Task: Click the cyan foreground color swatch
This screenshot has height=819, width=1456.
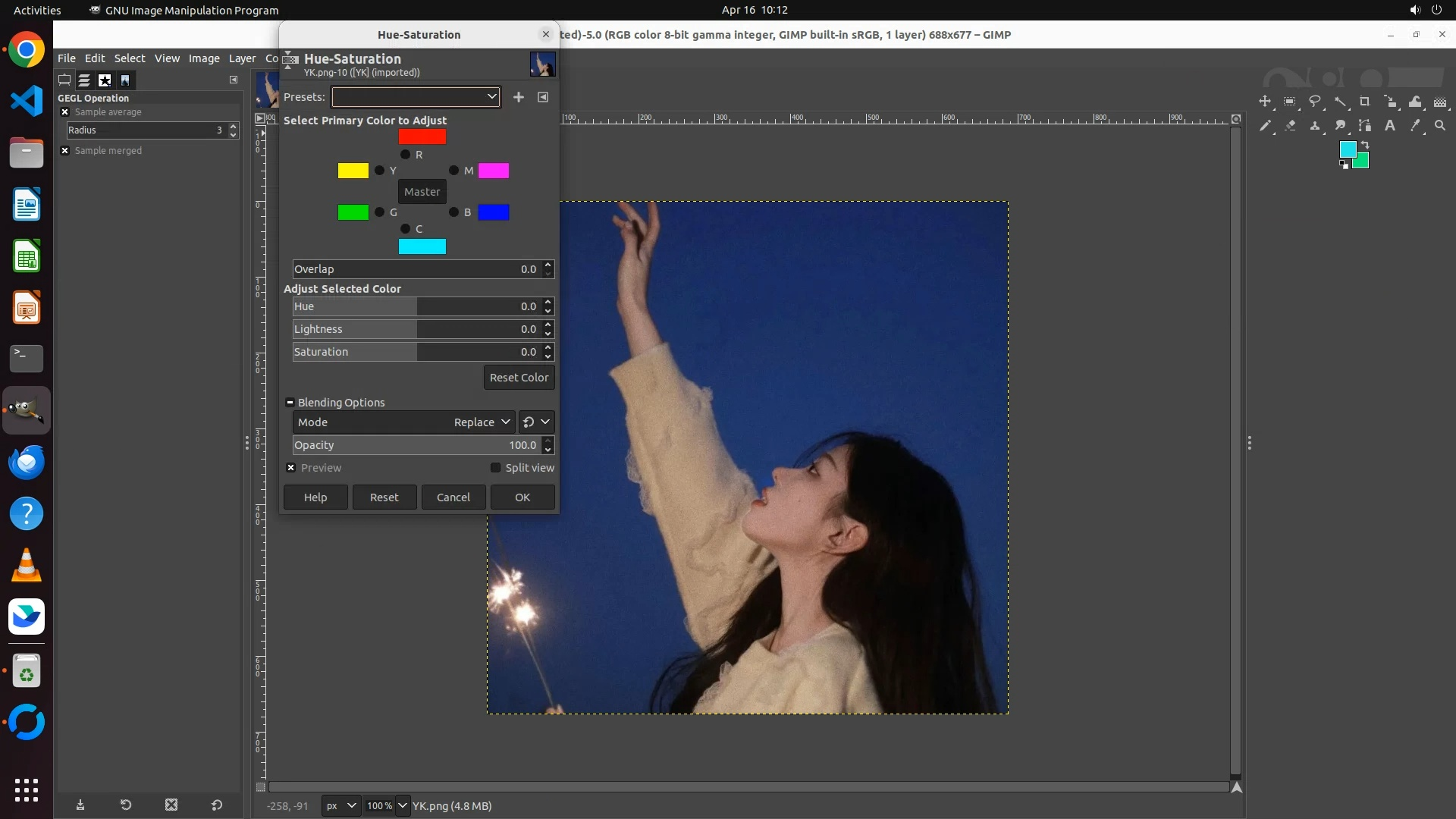Action: (x=1348, y=149)
